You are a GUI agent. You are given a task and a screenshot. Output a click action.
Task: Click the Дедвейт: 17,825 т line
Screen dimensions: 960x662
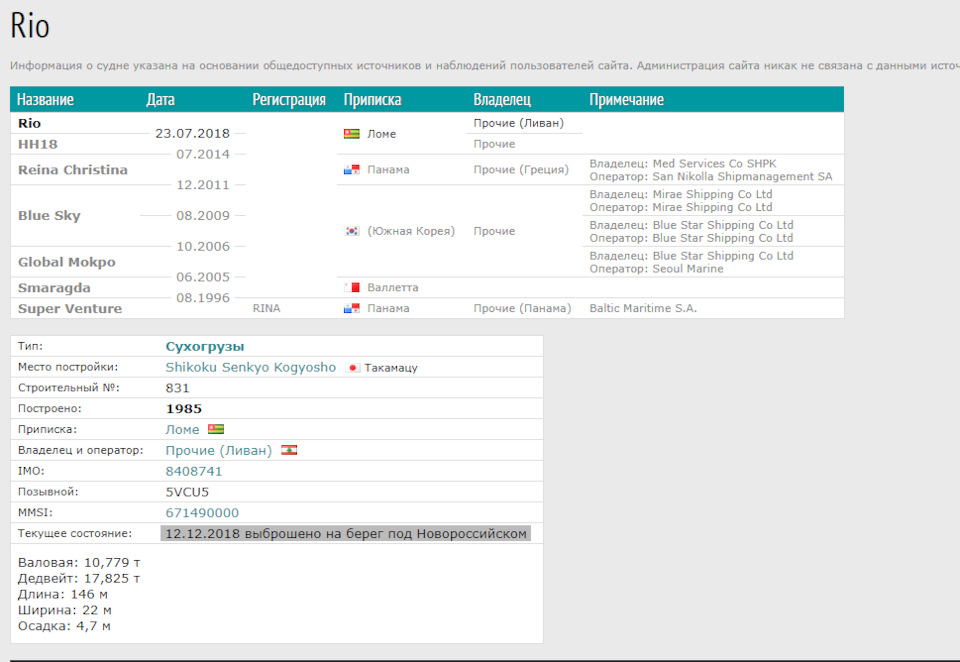tap(79, 578)
